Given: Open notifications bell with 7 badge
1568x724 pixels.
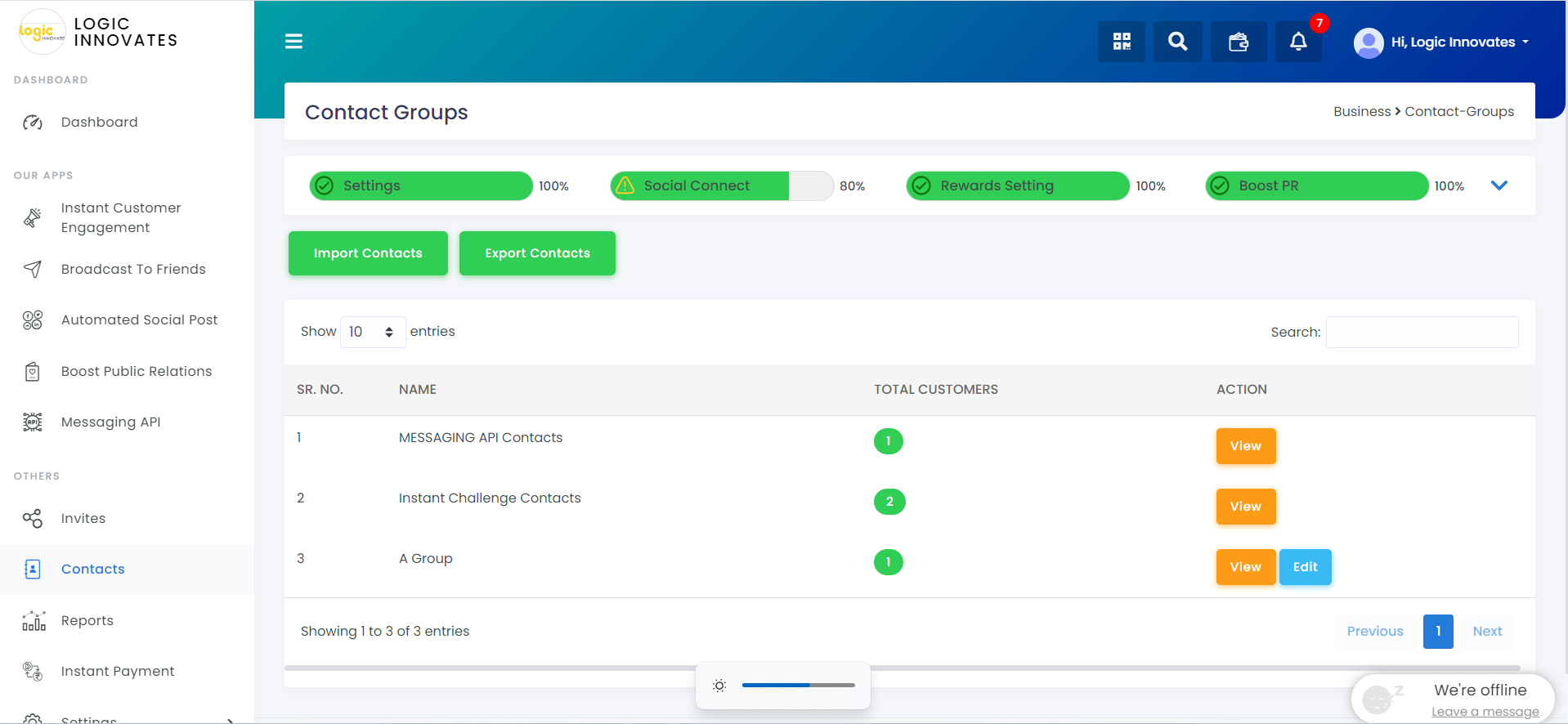Looking at the screenshot, I should [1298, 42].
